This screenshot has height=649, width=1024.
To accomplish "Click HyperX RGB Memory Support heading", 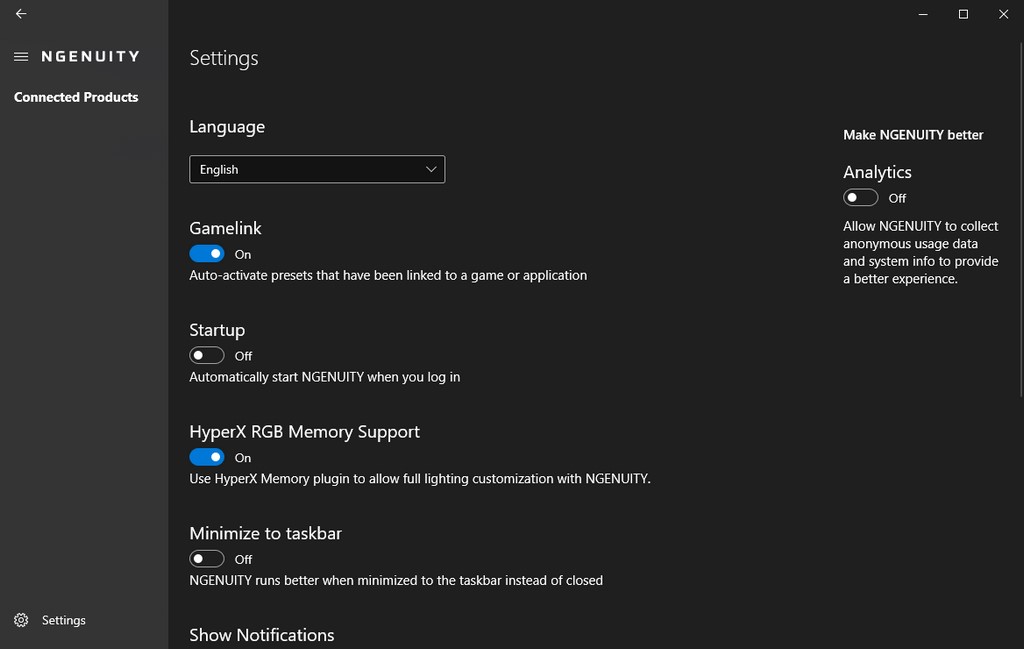I will coord(304,432).
